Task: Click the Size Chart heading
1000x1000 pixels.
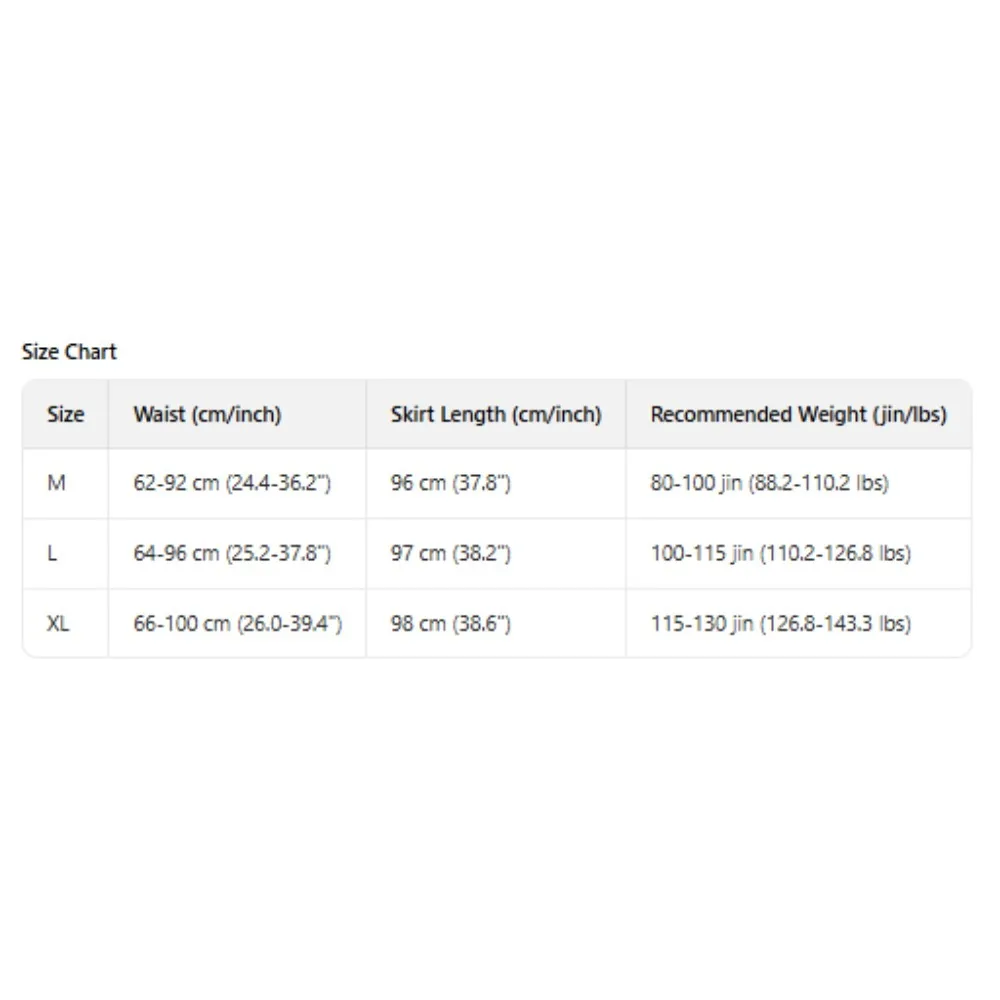Action: pyautogui.click(x=69, y=352)
